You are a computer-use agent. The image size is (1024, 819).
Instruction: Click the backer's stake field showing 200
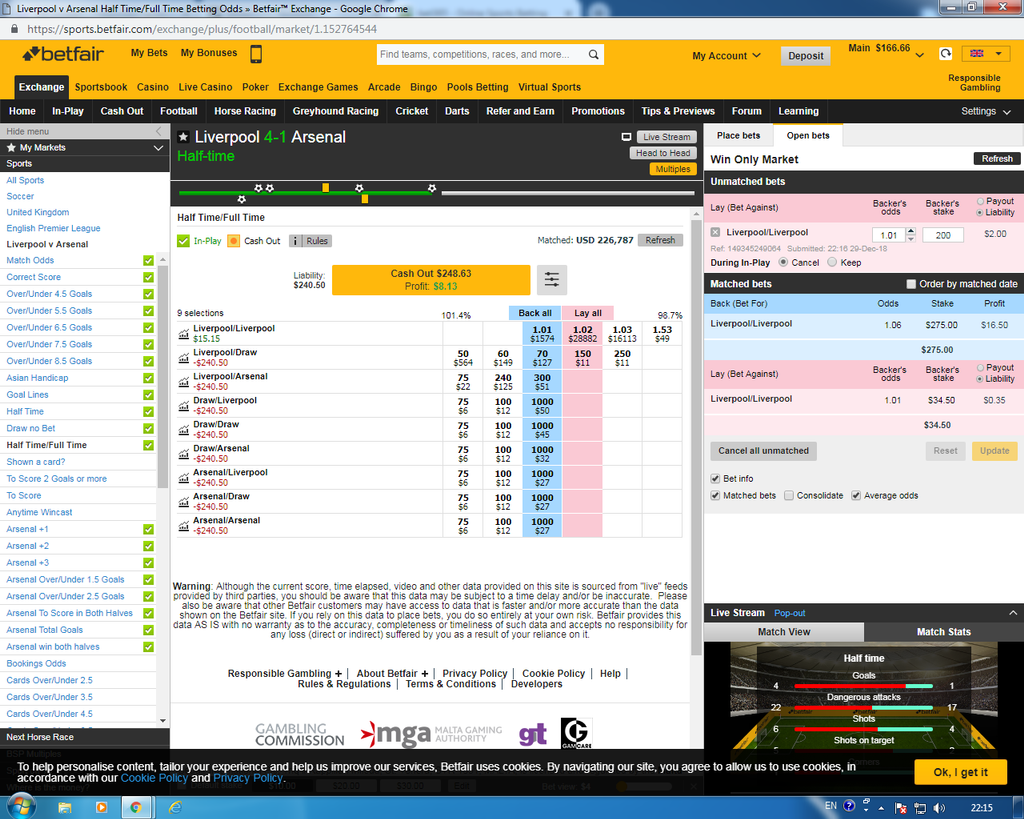point(943,235)
